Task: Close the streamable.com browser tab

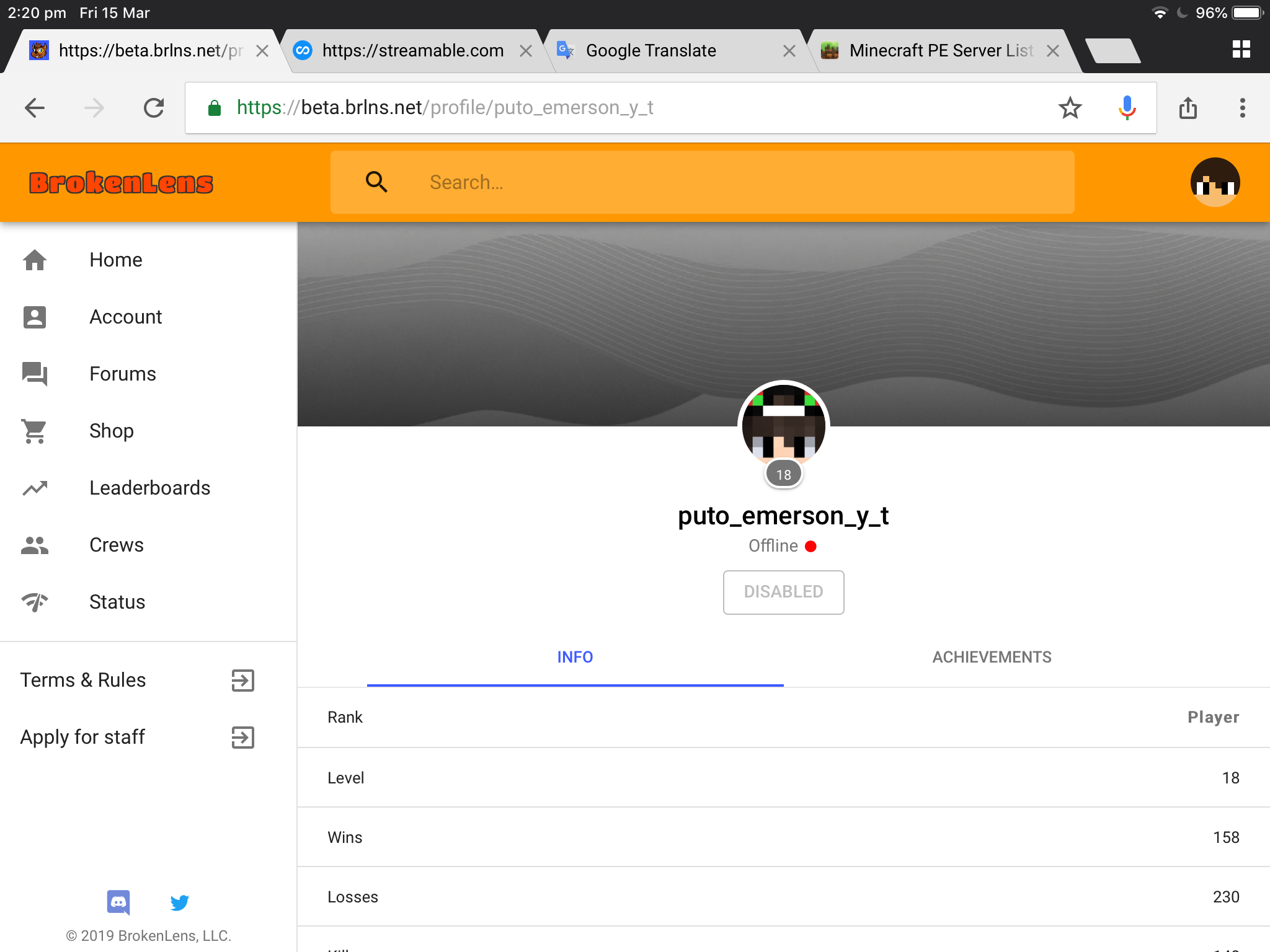Action: (x=526, y=51)
